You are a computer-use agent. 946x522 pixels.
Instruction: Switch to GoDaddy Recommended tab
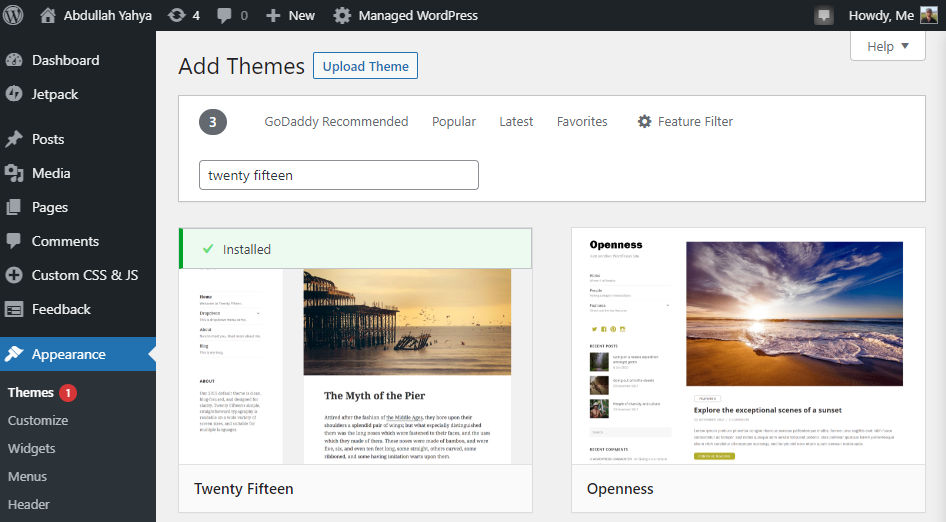point(336,121)
